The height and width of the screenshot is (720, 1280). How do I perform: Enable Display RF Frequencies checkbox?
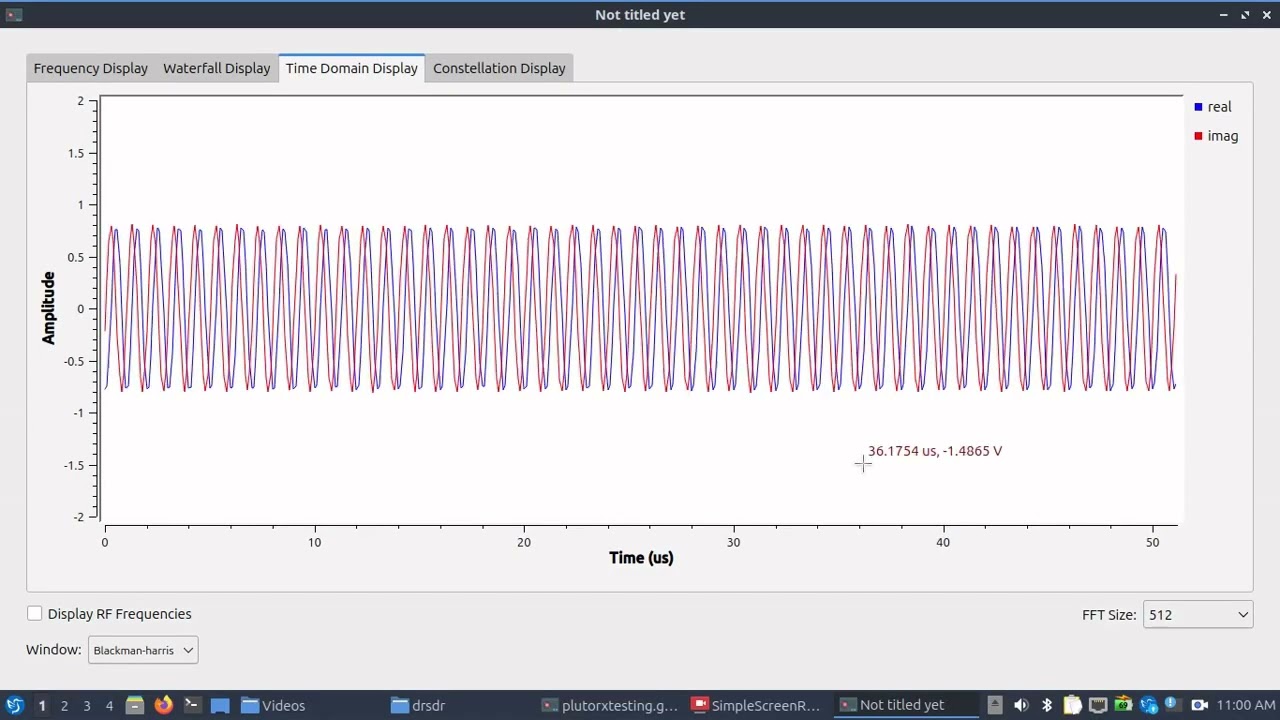click(35, 614)
